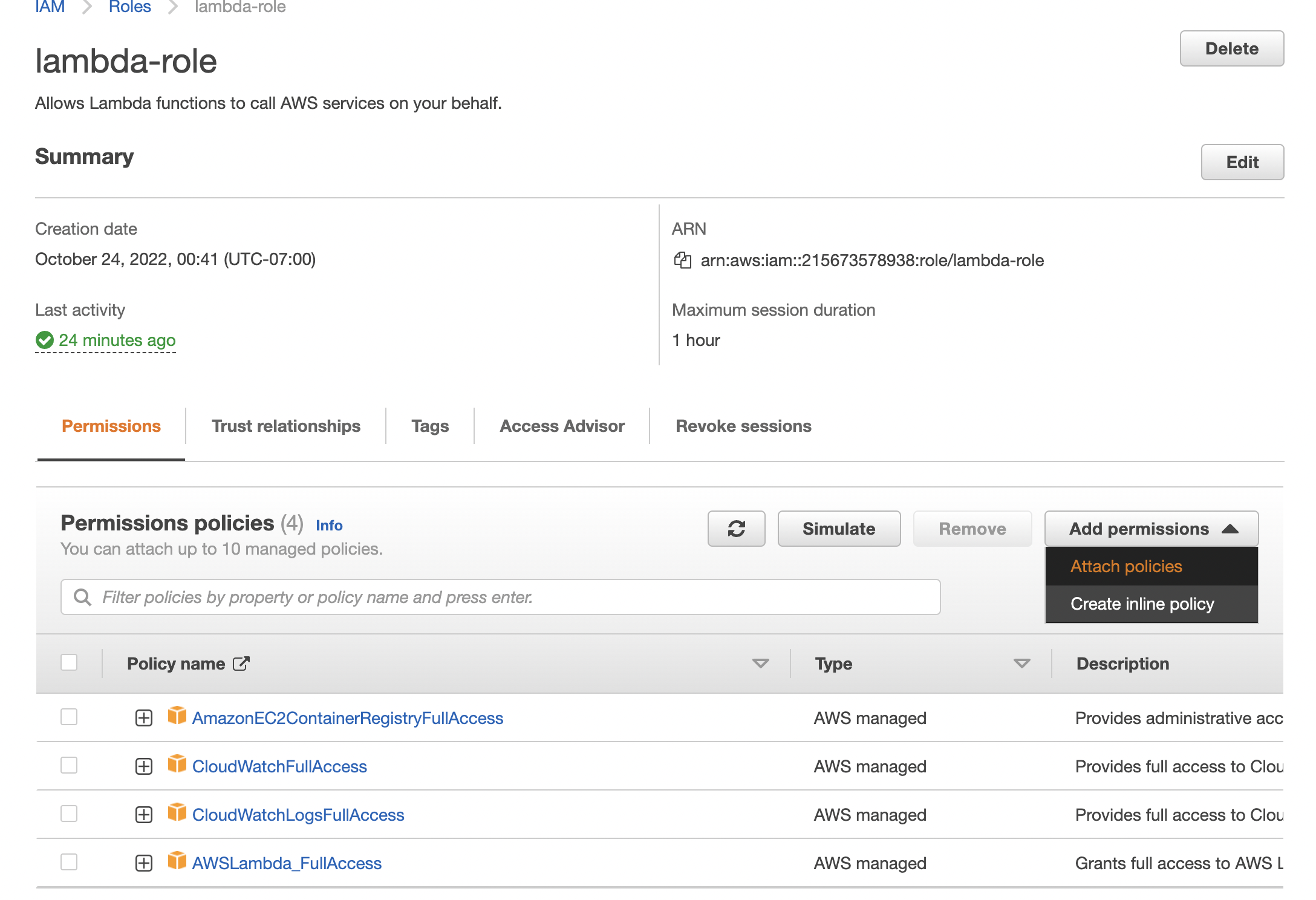This screenshot has height=900, width=1316.
Task: Choose Attach policies from the menu
Action: (1126, 566)
